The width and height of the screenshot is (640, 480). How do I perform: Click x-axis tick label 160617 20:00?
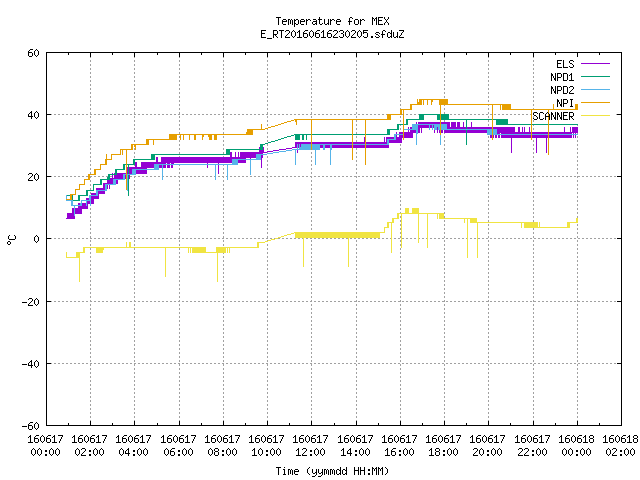(488, 446)
